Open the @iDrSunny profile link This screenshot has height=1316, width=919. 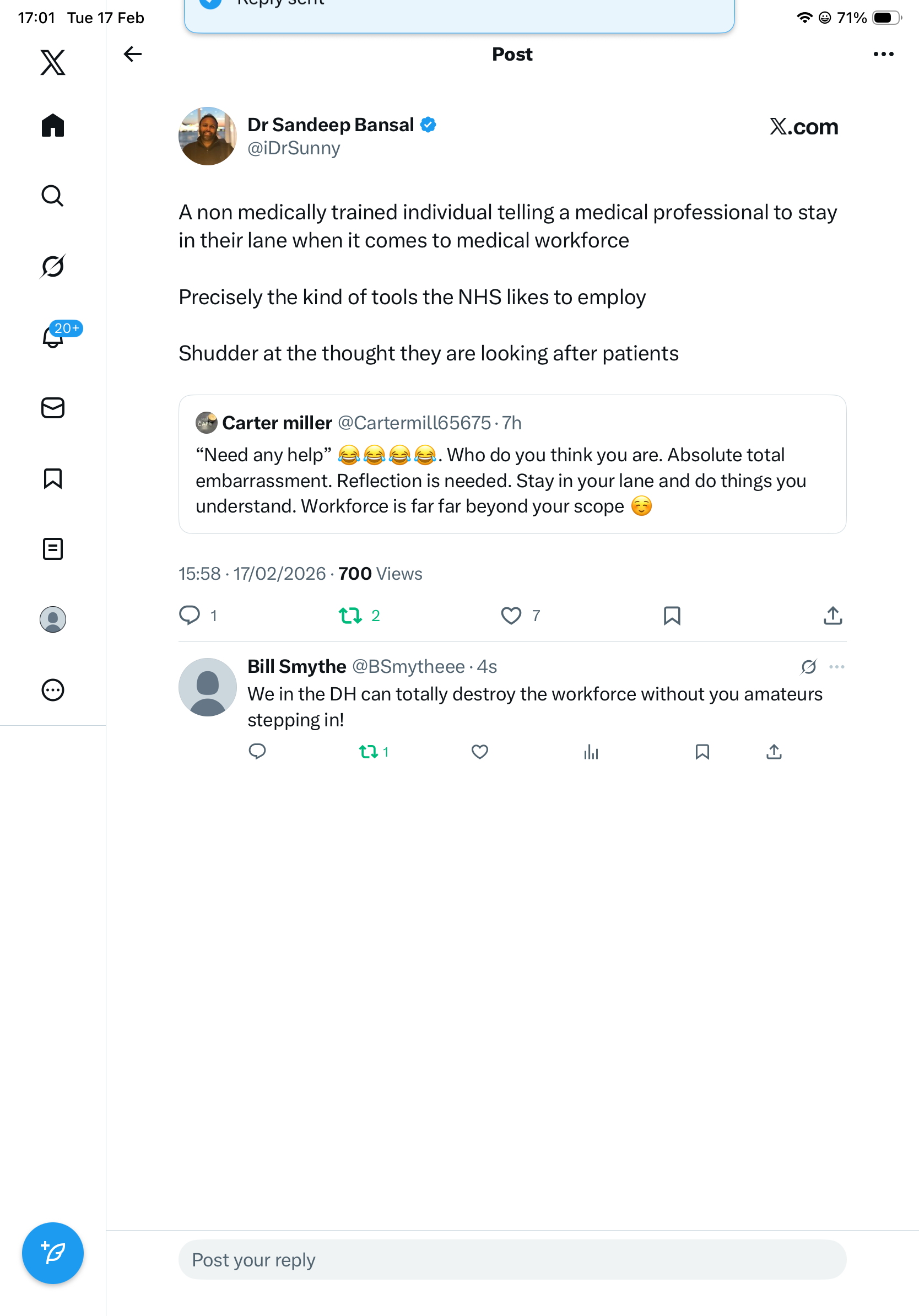293,148
